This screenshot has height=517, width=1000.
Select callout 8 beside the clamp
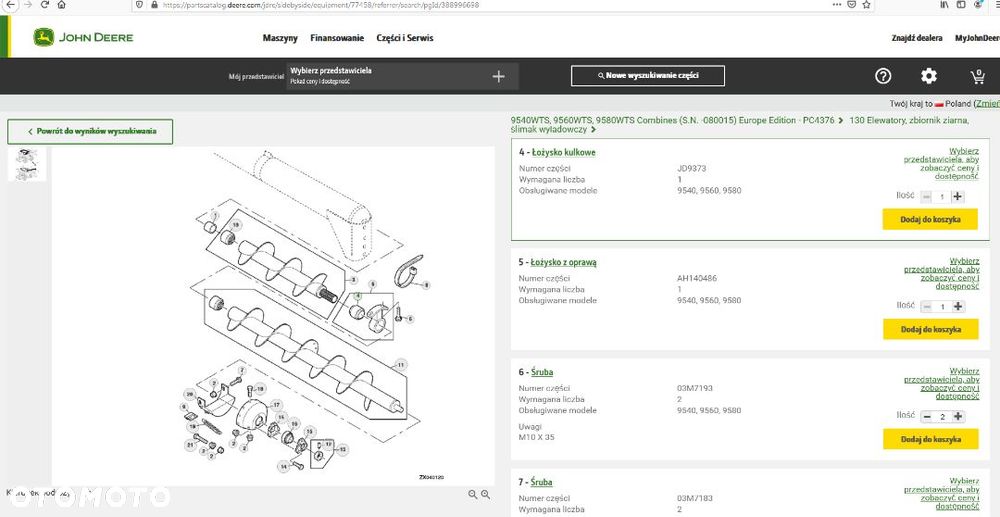tap(426, 285)
